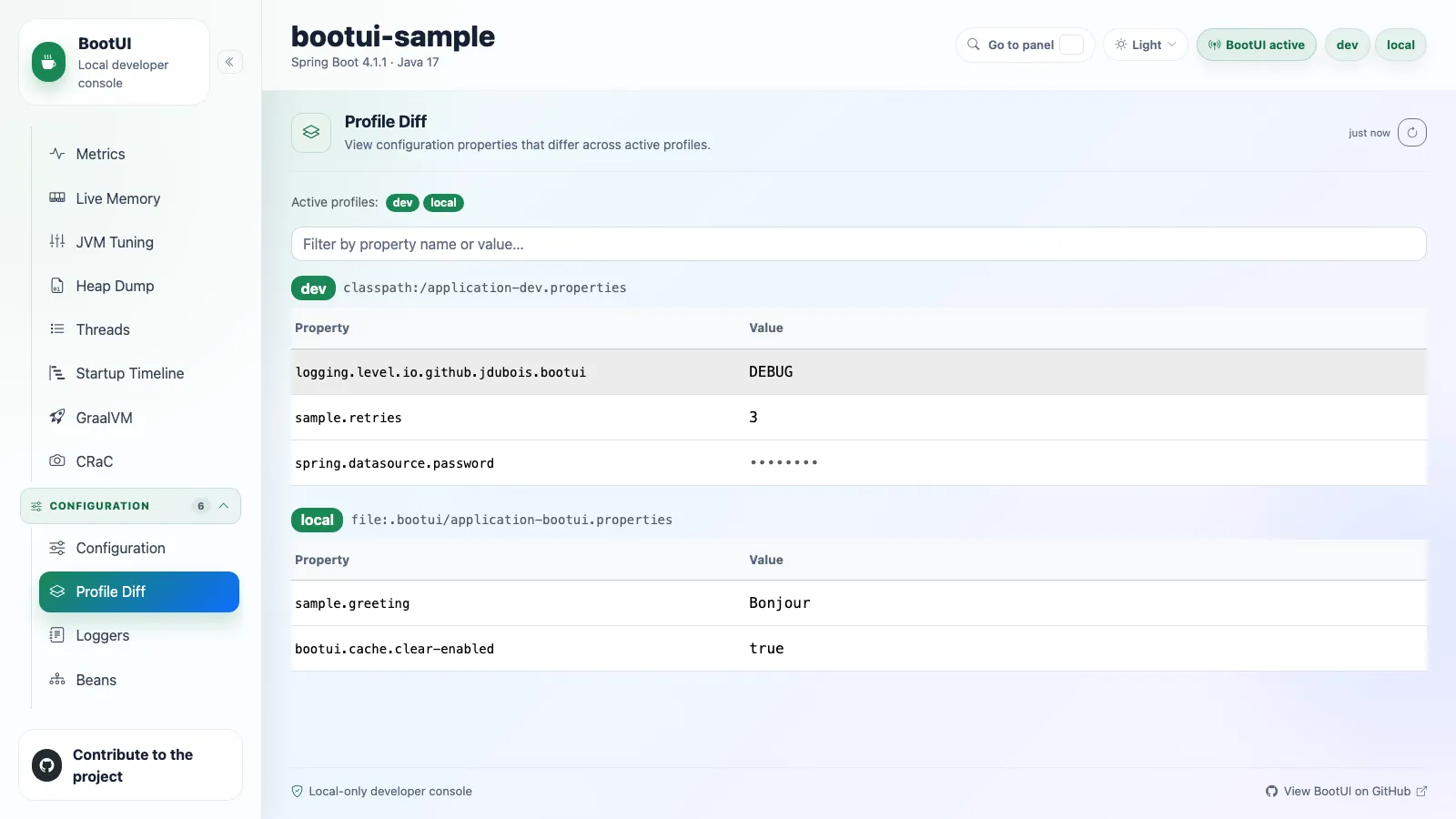
Task: Click the spring.datasource.password property
Action: click(394, 463)
